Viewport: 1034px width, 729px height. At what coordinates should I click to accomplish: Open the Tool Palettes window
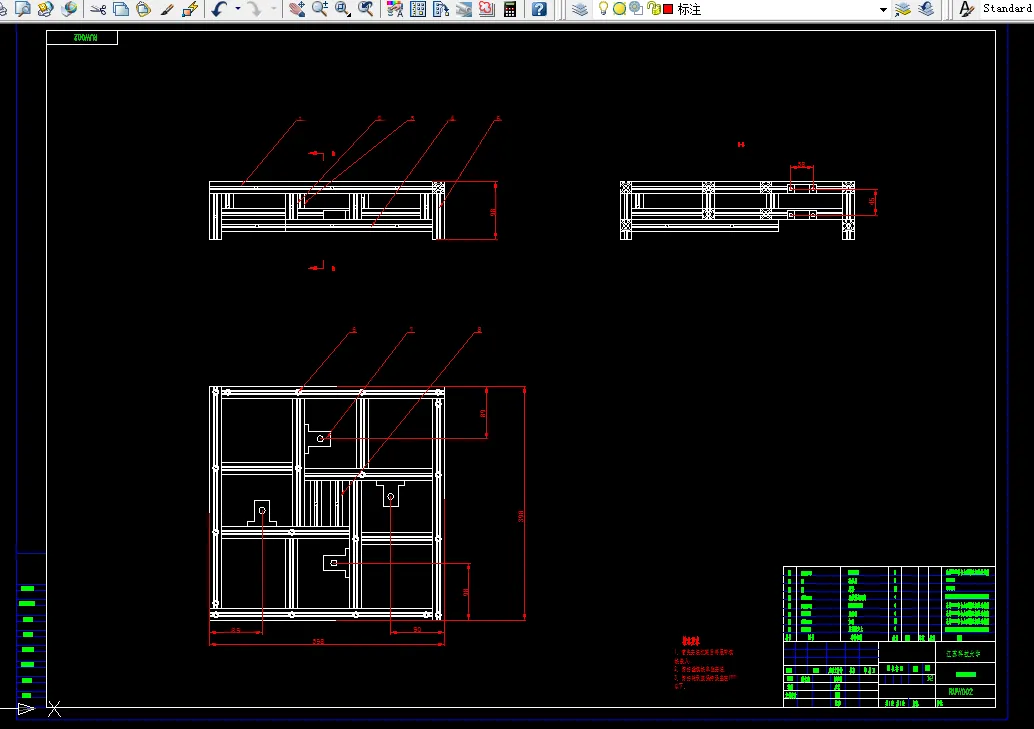point(441,9)
